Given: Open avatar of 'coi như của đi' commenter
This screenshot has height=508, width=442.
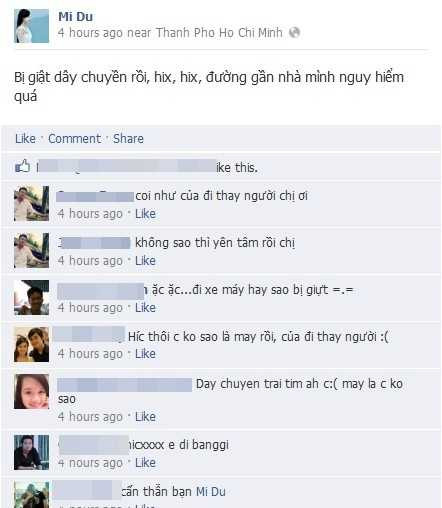Looking at the screenshot, I should point(31,204).
